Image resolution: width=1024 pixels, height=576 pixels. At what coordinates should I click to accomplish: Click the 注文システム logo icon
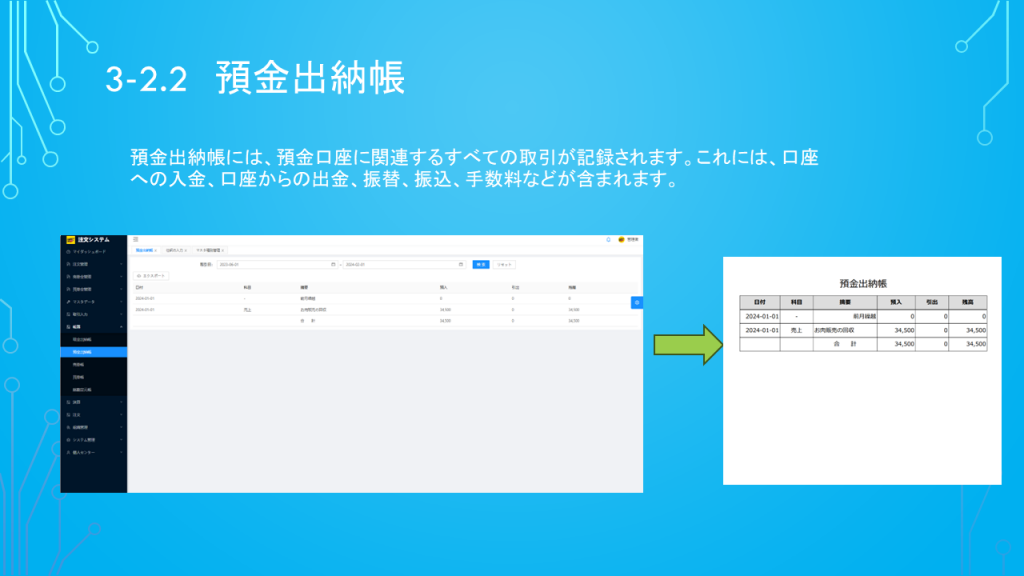pos(71,240)
